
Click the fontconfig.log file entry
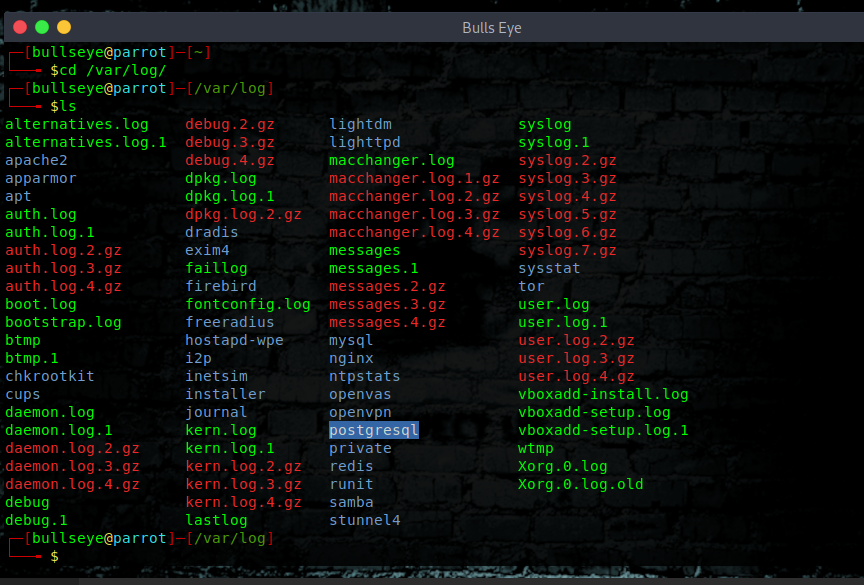click(248, 305)
